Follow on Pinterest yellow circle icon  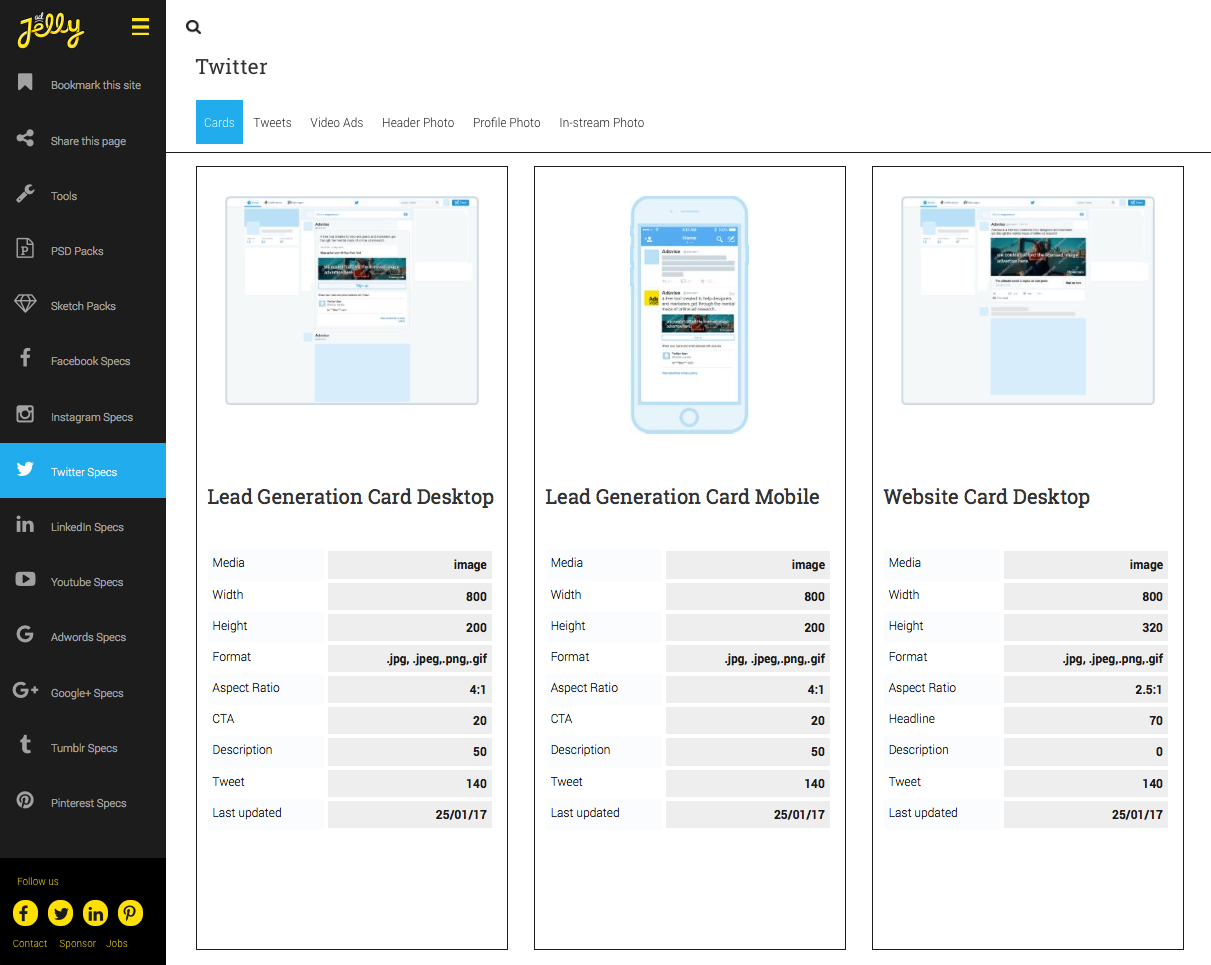tap(130, 913)
